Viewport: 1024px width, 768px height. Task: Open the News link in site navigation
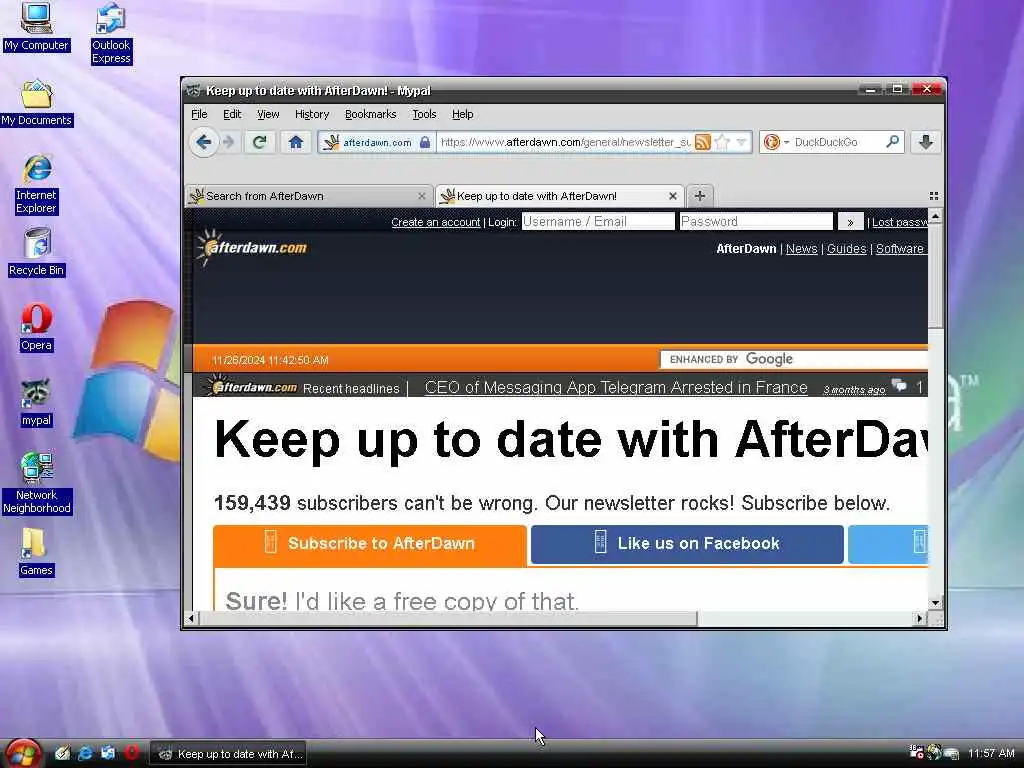[801, 249]
